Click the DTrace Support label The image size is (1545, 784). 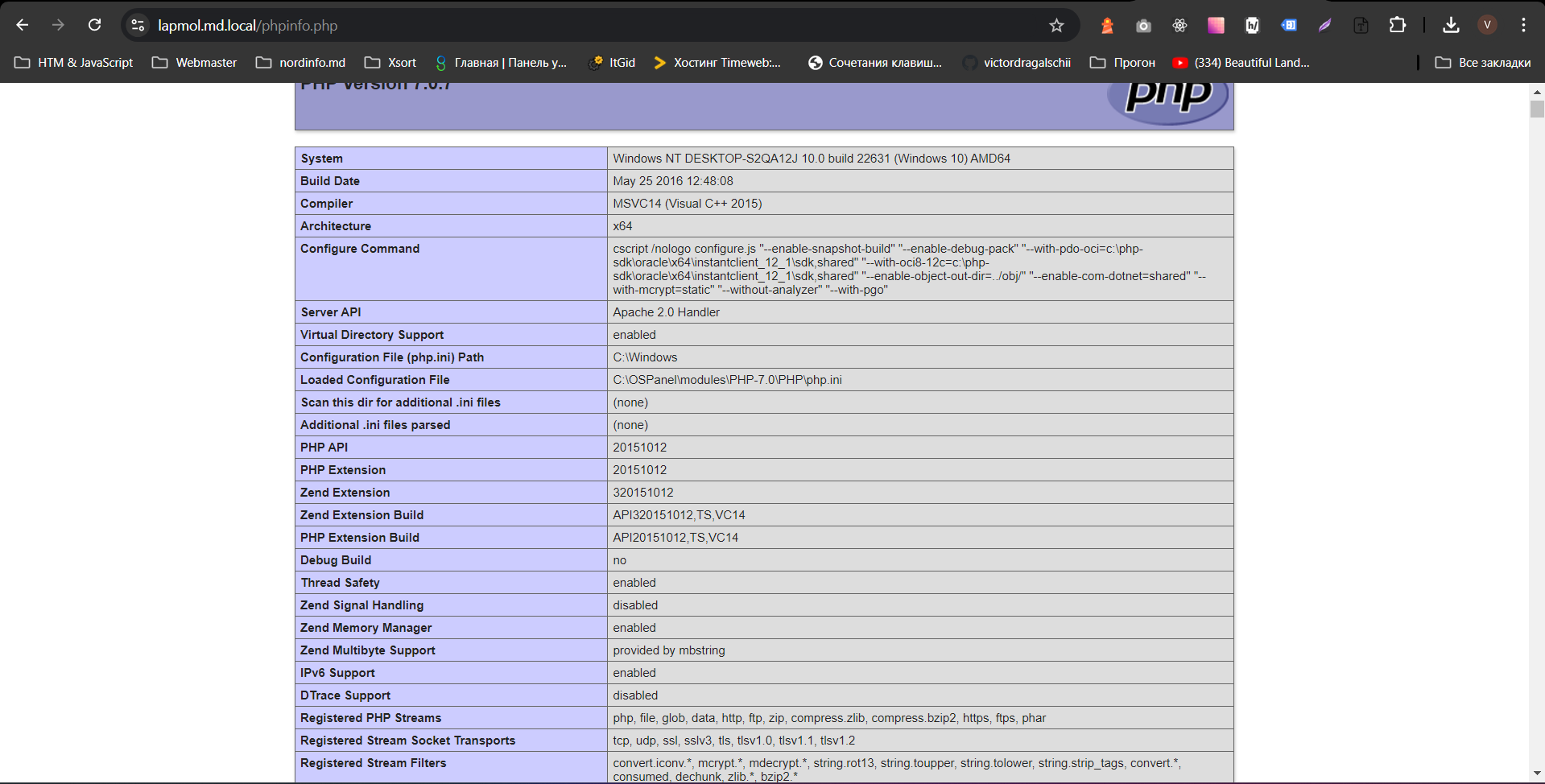click(x=345, y=695)
